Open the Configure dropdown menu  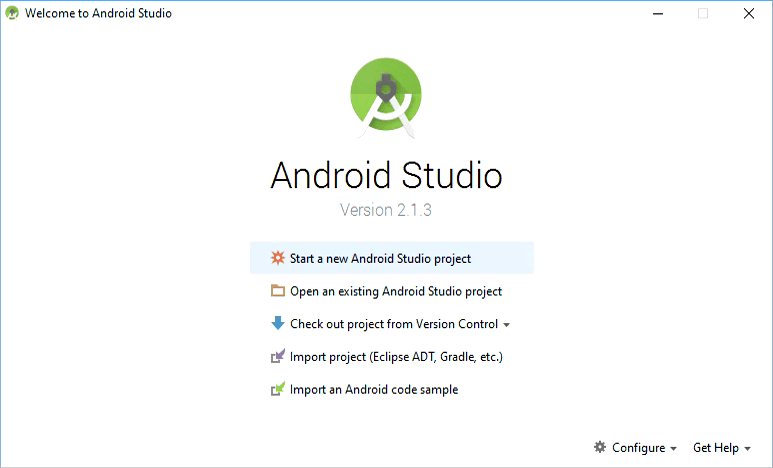point(635,447)
